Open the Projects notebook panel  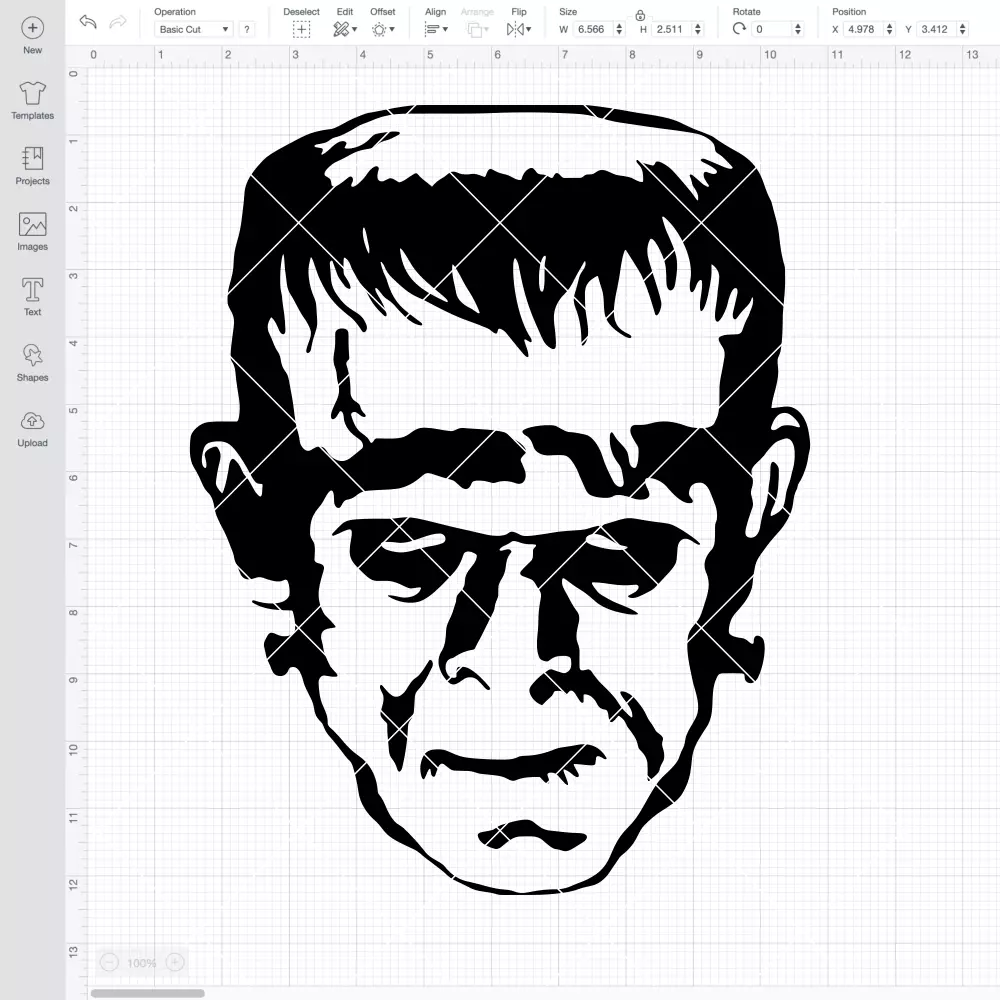coord(33,158)
